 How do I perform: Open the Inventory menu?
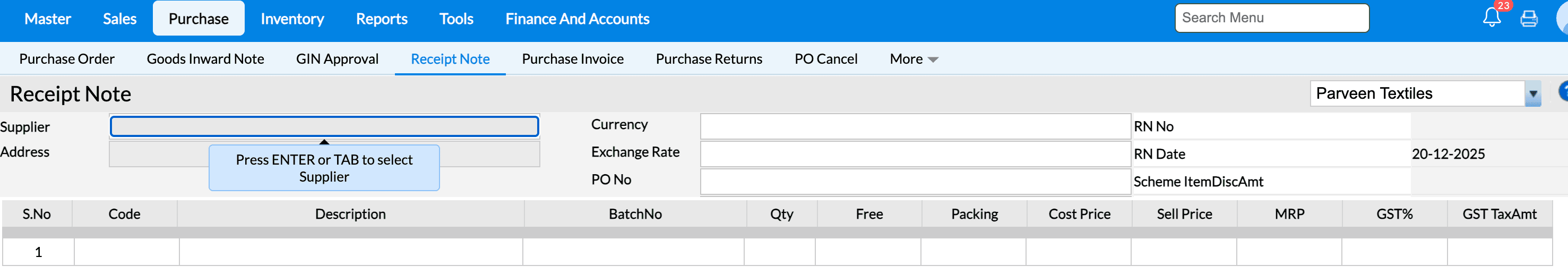click(292, 19)
